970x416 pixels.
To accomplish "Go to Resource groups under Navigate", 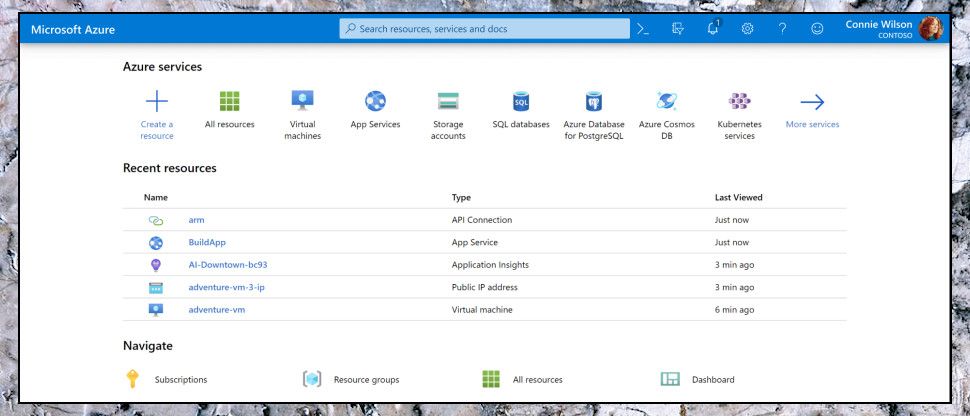I will 366,379.
